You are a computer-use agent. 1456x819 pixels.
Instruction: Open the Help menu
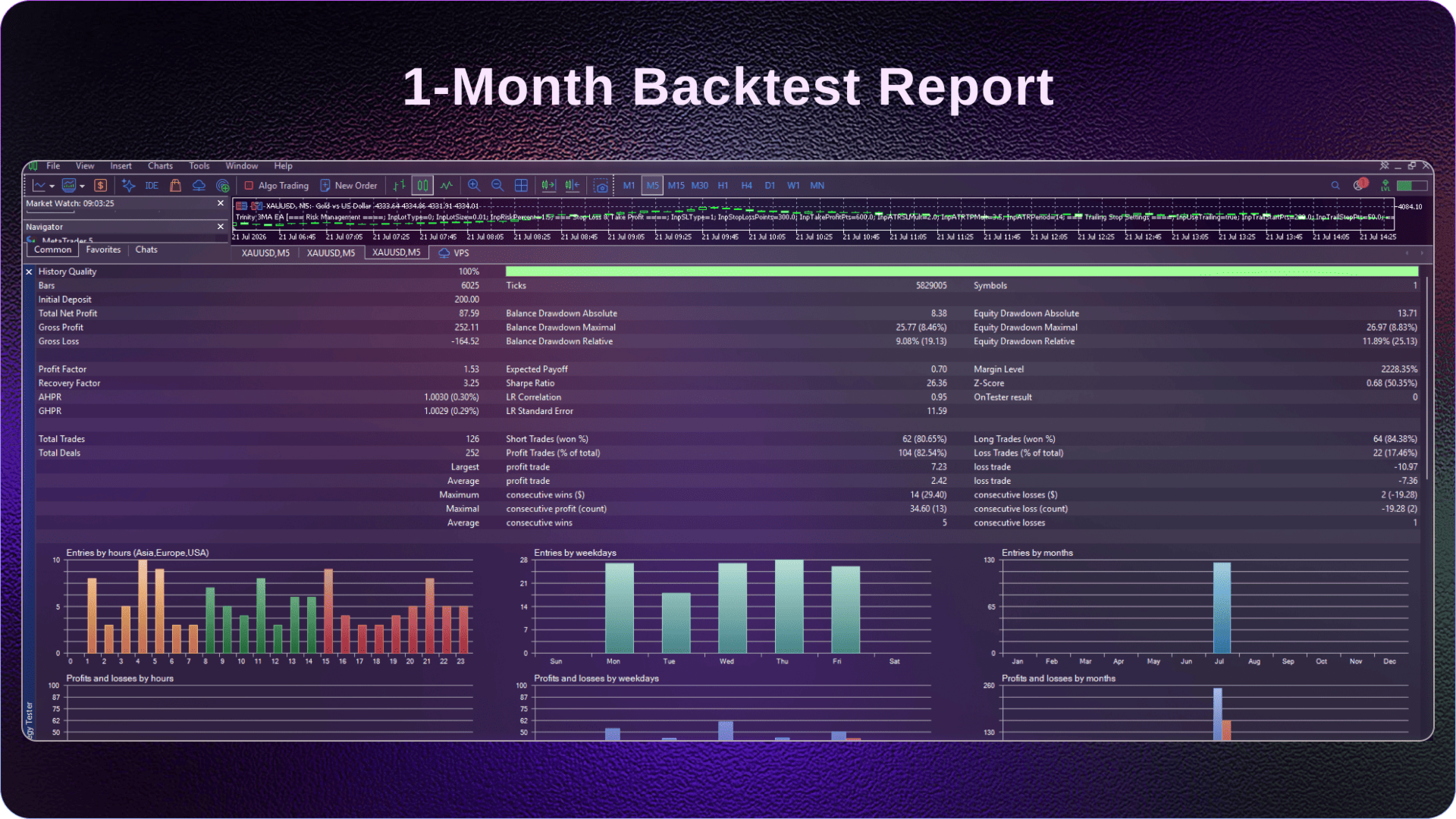pyautogui.click(x=283, y=166)
